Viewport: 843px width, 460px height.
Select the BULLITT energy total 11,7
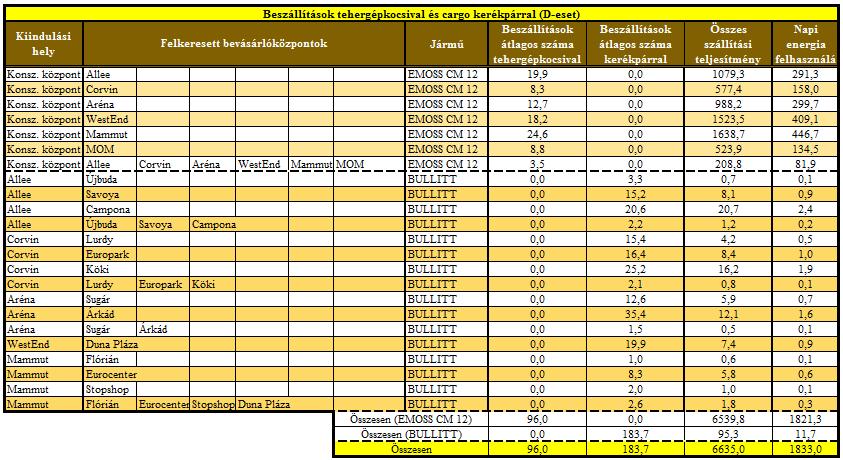tap(805, 435)
